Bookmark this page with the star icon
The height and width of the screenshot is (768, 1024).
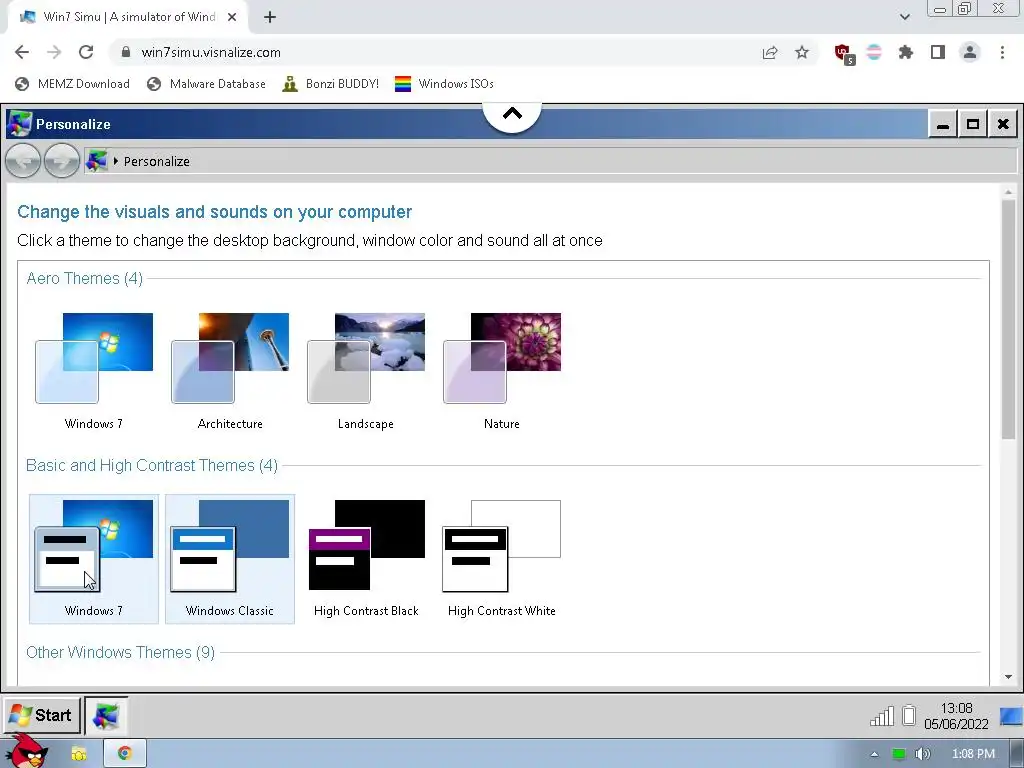(x=802, y=52)
